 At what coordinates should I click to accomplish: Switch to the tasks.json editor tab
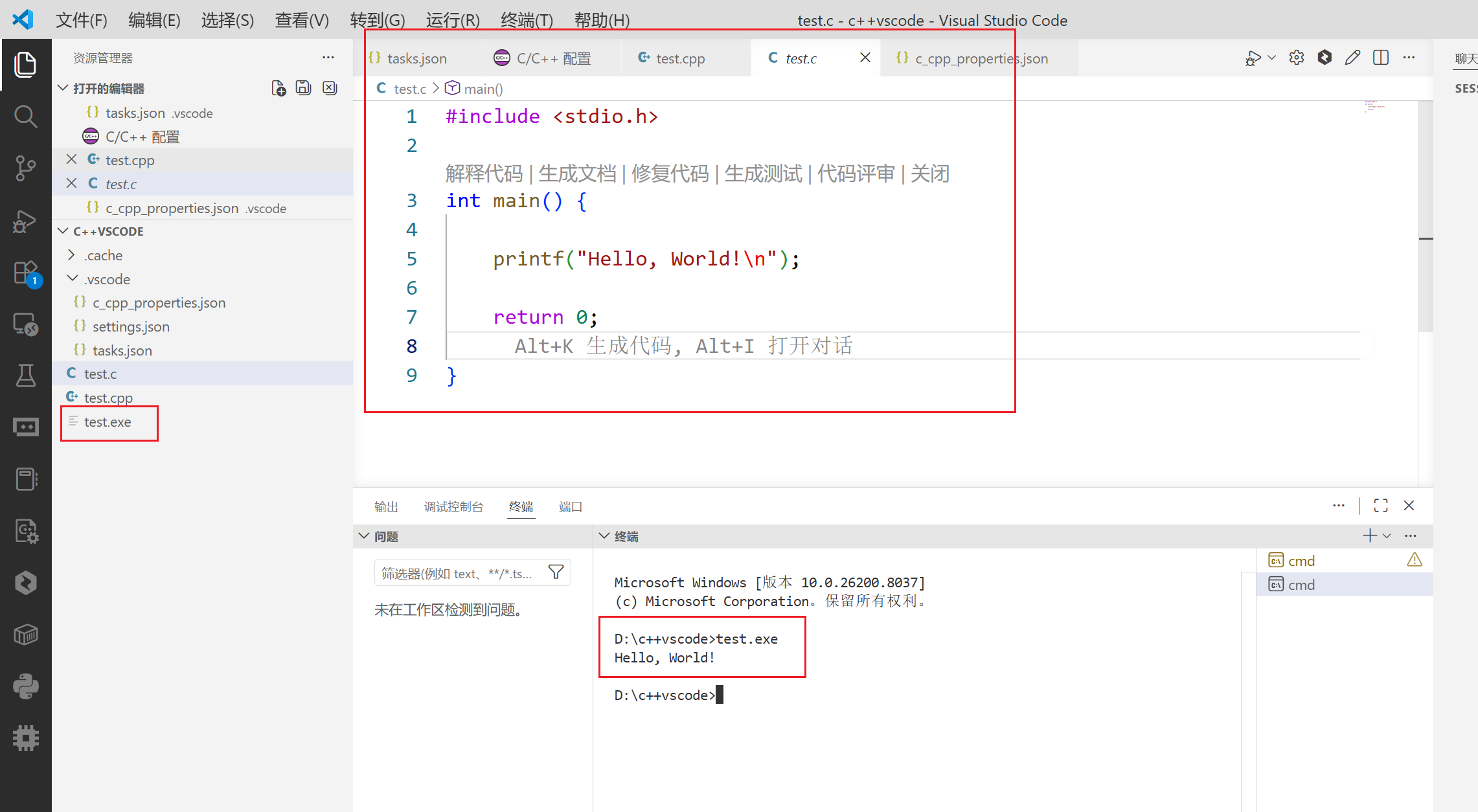tap(417, 58)
